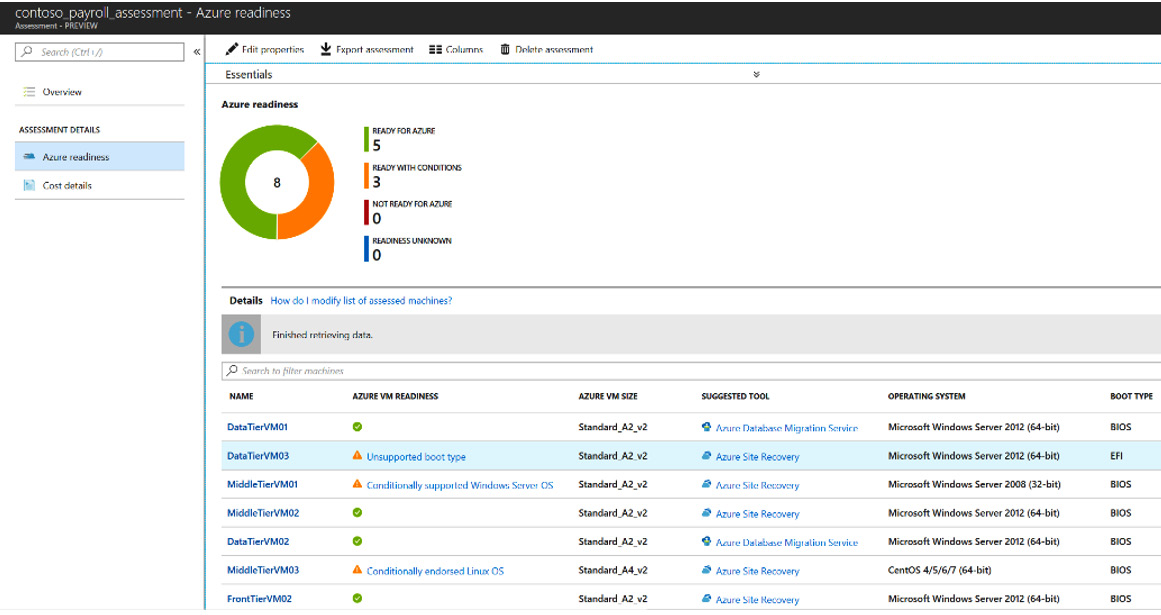Sort by the BOOT TYPE column header

[x=1131, y=396]
